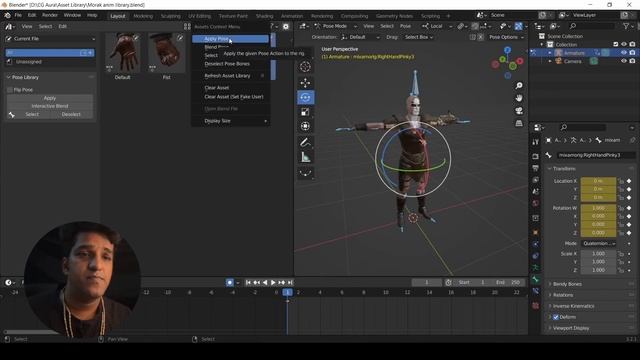The image size is (640, 360).
Task: Click the auto keying record button
Action: click(230, 282)
